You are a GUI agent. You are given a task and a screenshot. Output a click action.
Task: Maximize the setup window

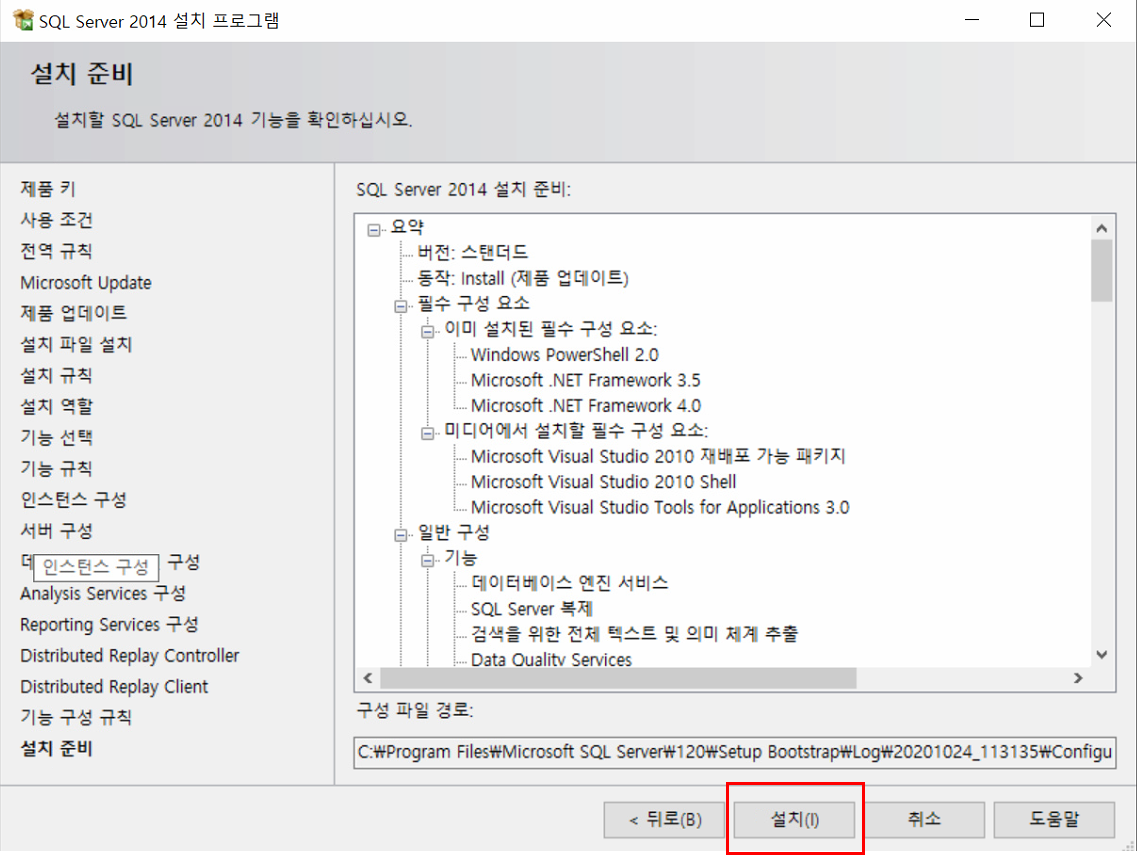pos(1037,20)
